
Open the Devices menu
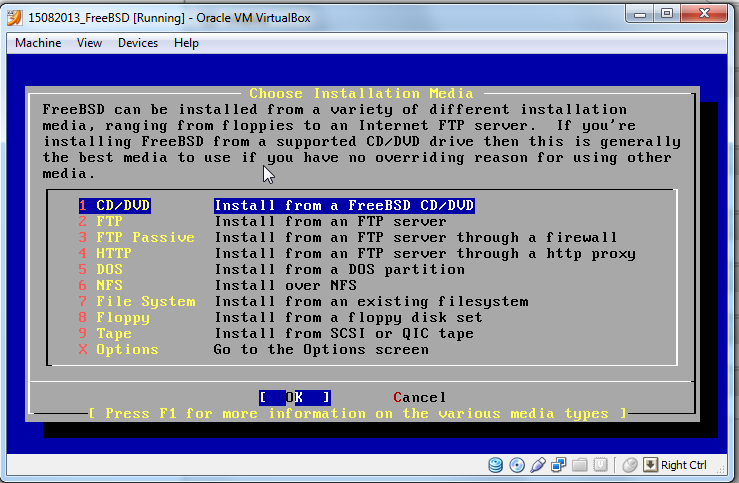138,43
